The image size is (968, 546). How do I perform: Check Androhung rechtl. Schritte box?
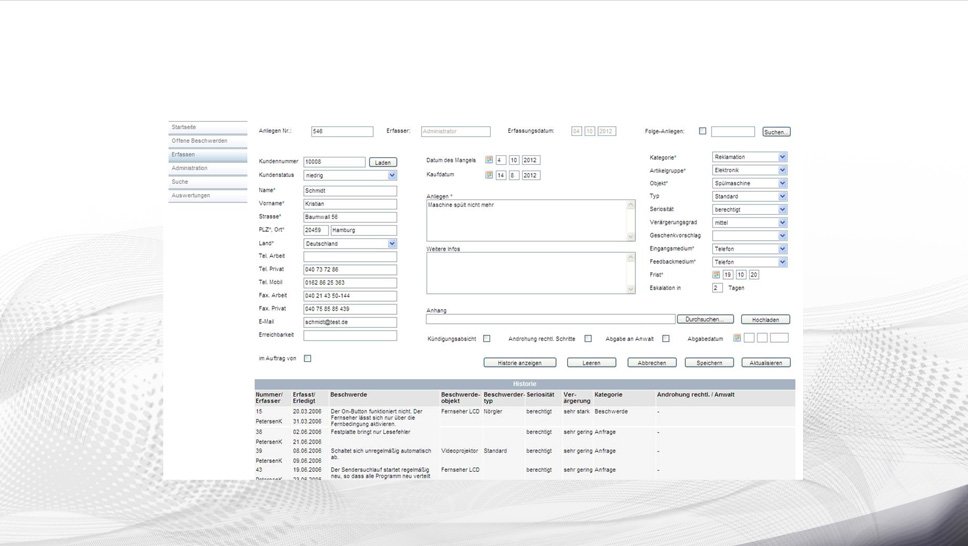pos(588,338)
